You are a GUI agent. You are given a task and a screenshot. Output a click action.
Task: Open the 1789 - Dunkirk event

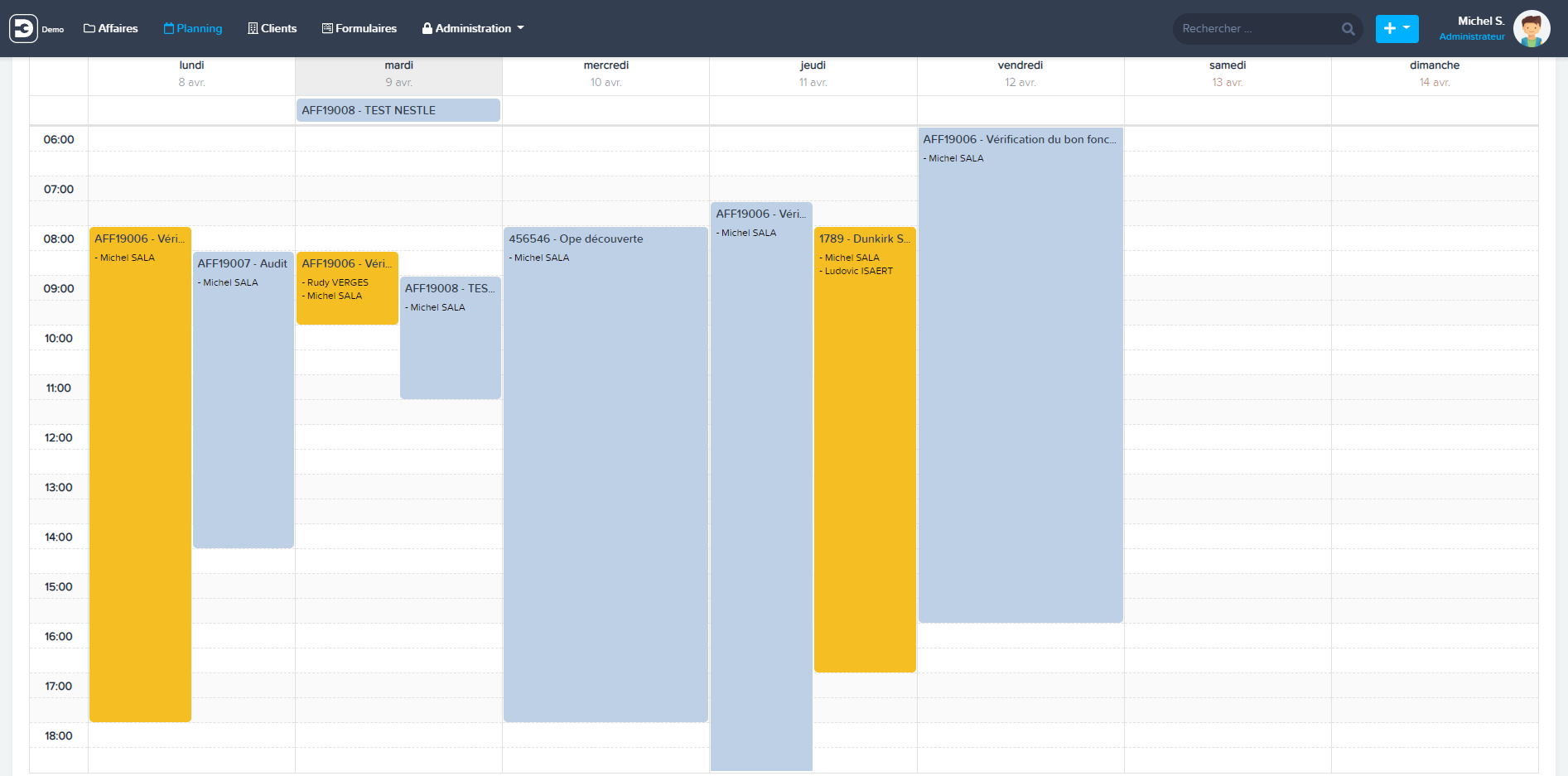pyautogui.click(x=865, y=447)
